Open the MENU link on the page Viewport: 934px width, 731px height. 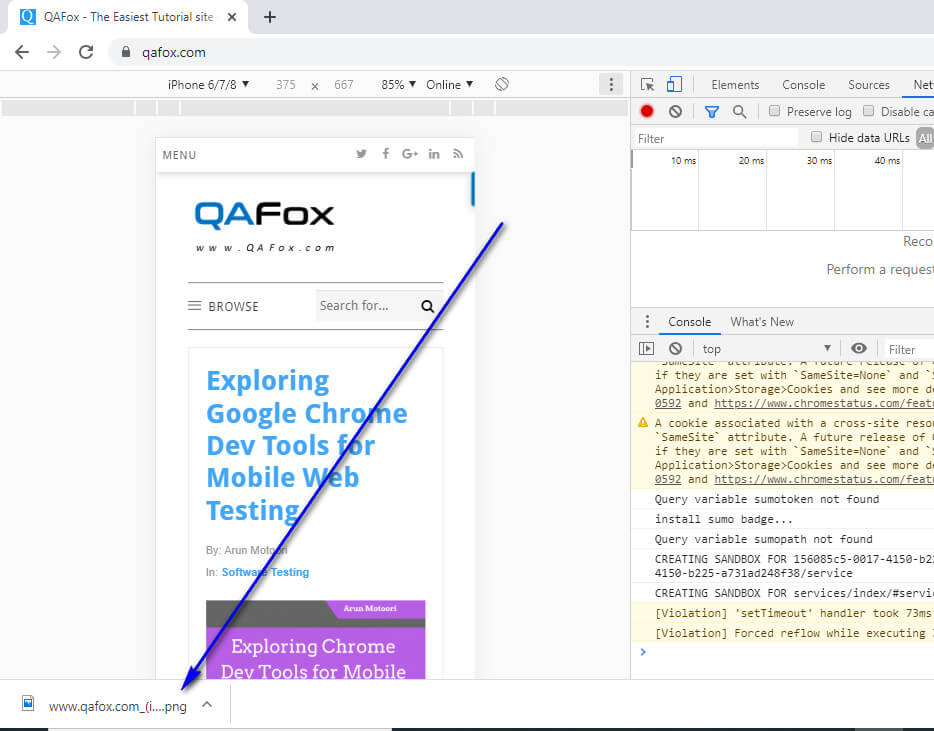(x=179, y=155)
